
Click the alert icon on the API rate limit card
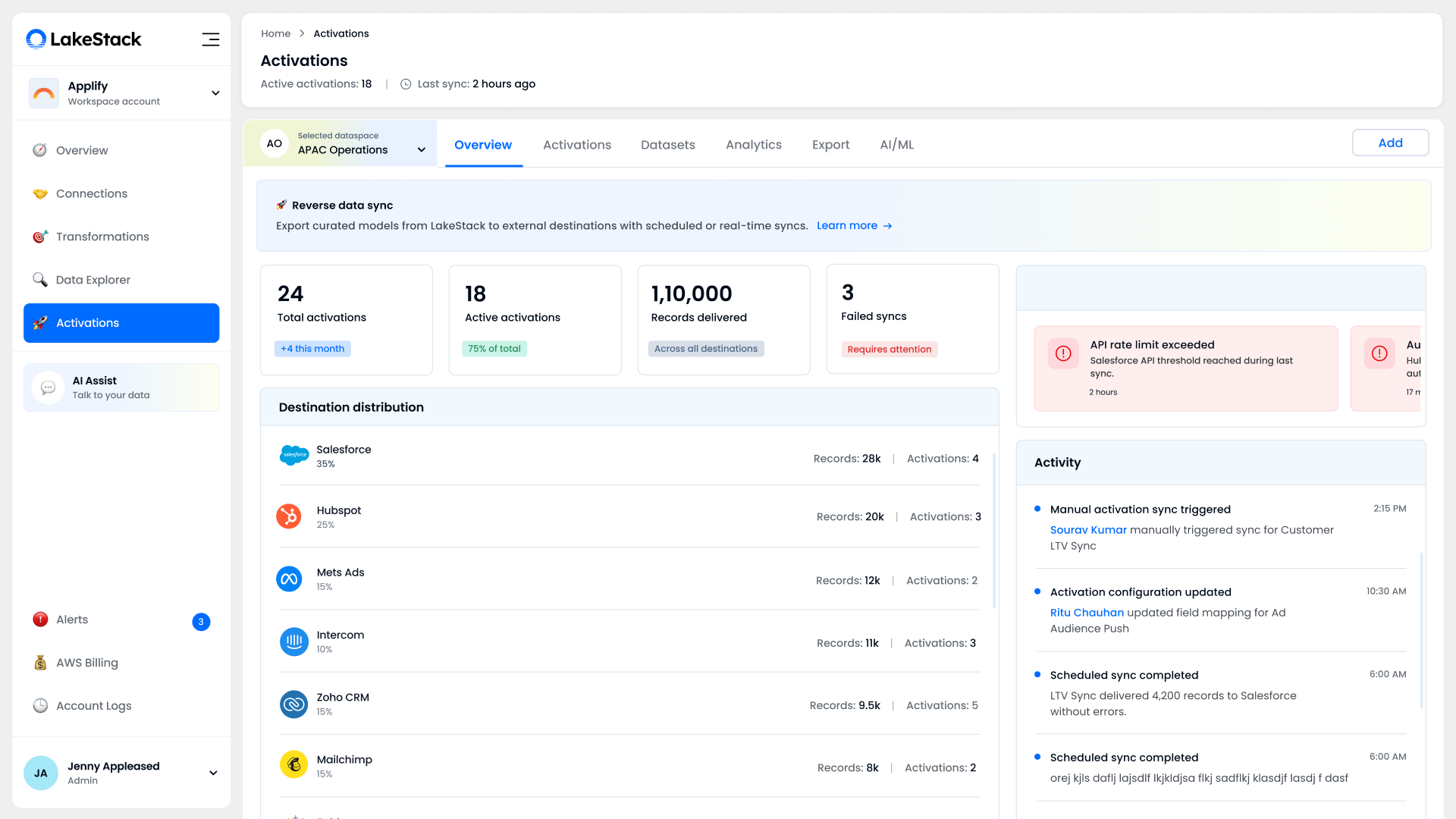1063,353
